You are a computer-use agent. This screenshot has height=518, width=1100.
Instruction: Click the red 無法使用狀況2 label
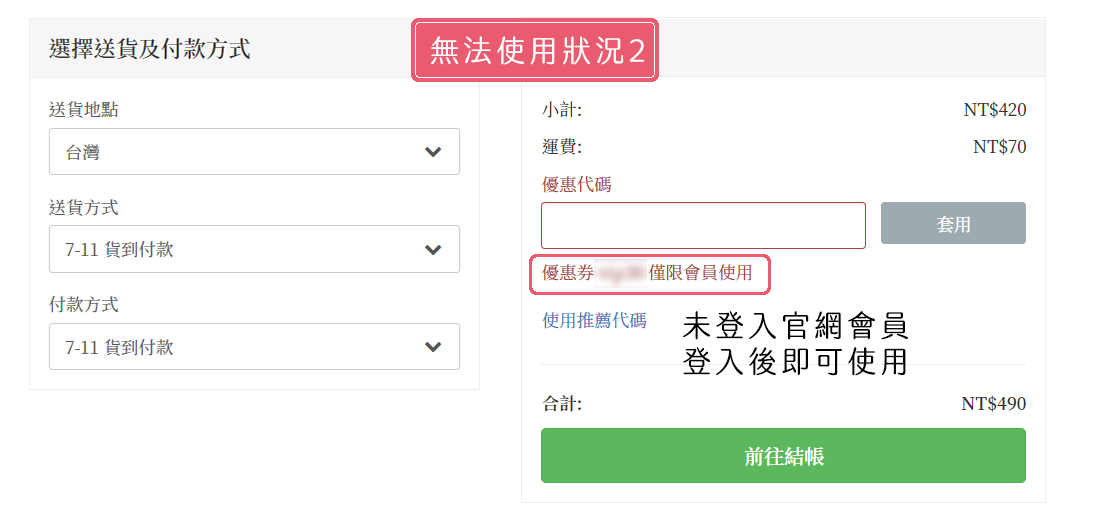coord(536,50)
